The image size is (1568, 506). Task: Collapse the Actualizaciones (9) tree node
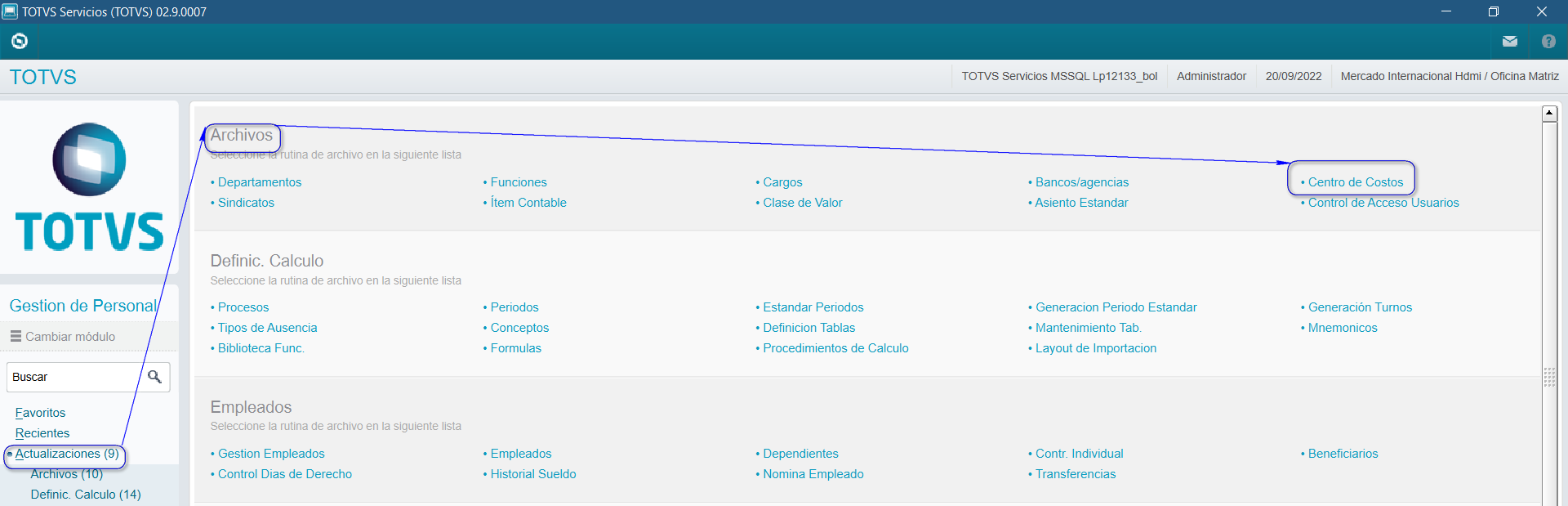pos(10,454)
